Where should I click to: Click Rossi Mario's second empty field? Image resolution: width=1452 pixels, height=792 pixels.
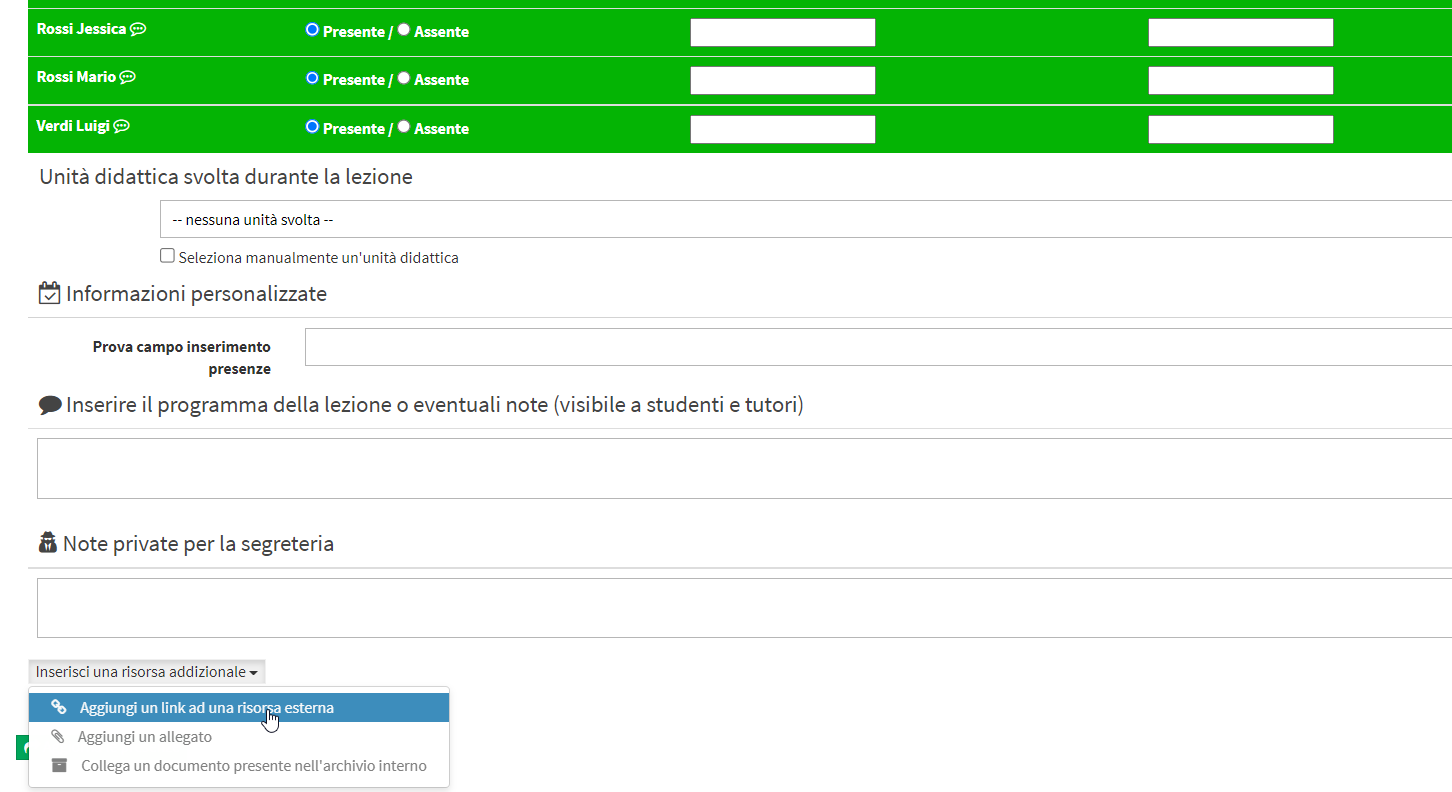pos(1241,80)
